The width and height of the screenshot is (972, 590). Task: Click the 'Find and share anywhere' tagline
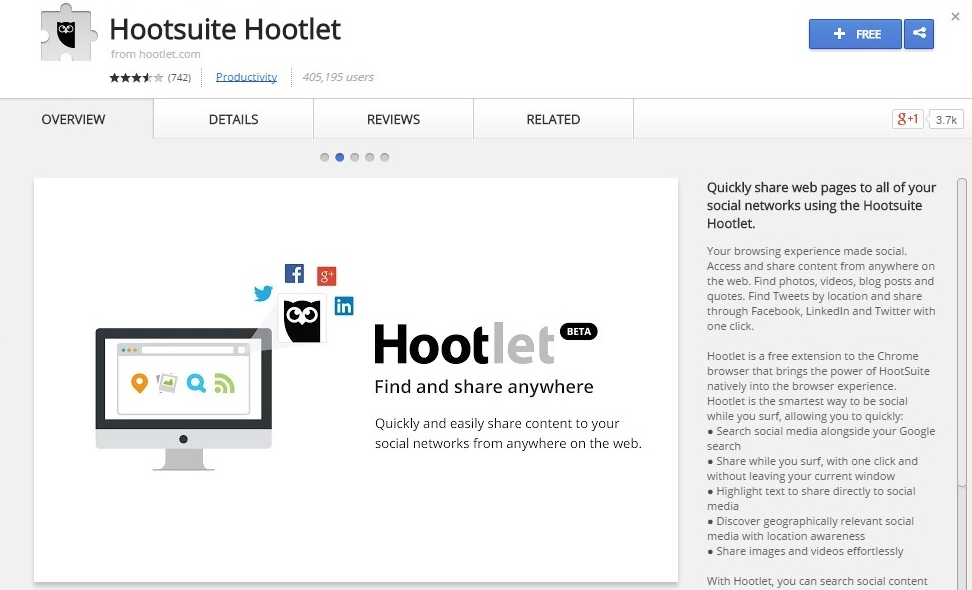click(x=484, y=387)
